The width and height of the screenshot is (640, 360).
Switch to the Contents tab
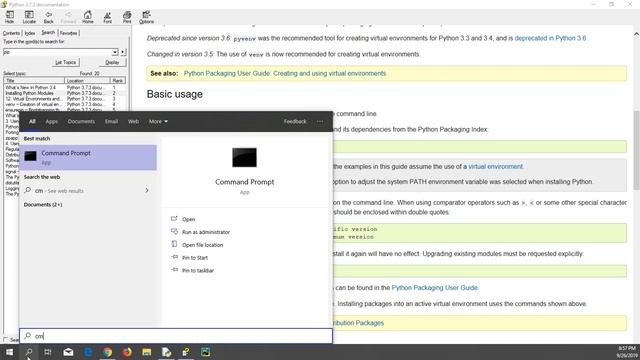(11, 33)
